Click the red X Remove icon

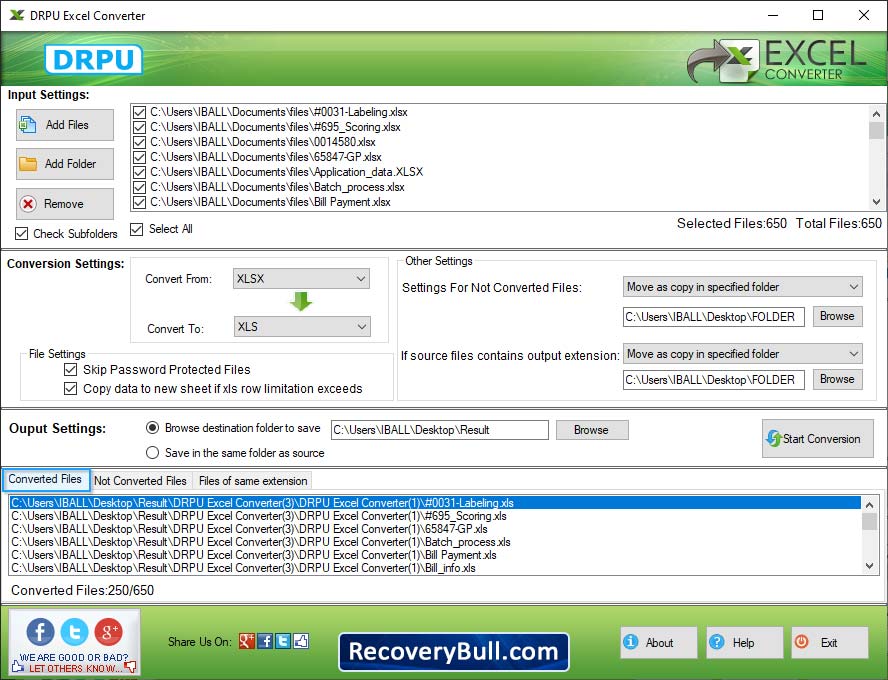point(28,204)
